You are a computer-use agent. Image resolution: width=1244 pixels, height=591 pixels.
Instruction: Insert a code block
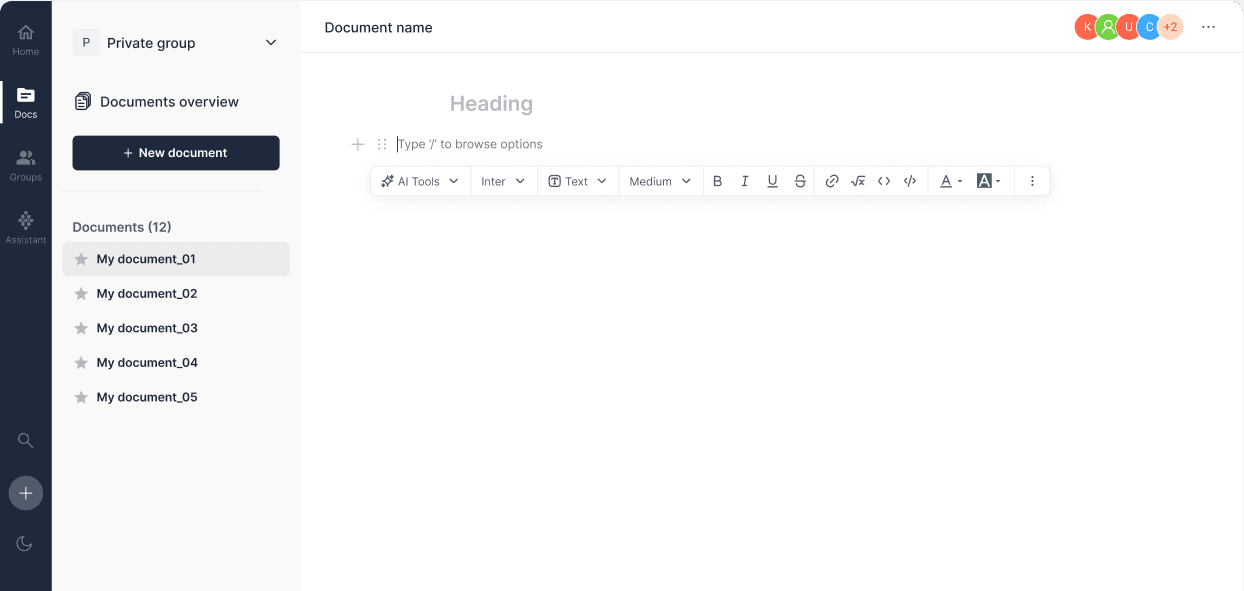tap(910, 181)
